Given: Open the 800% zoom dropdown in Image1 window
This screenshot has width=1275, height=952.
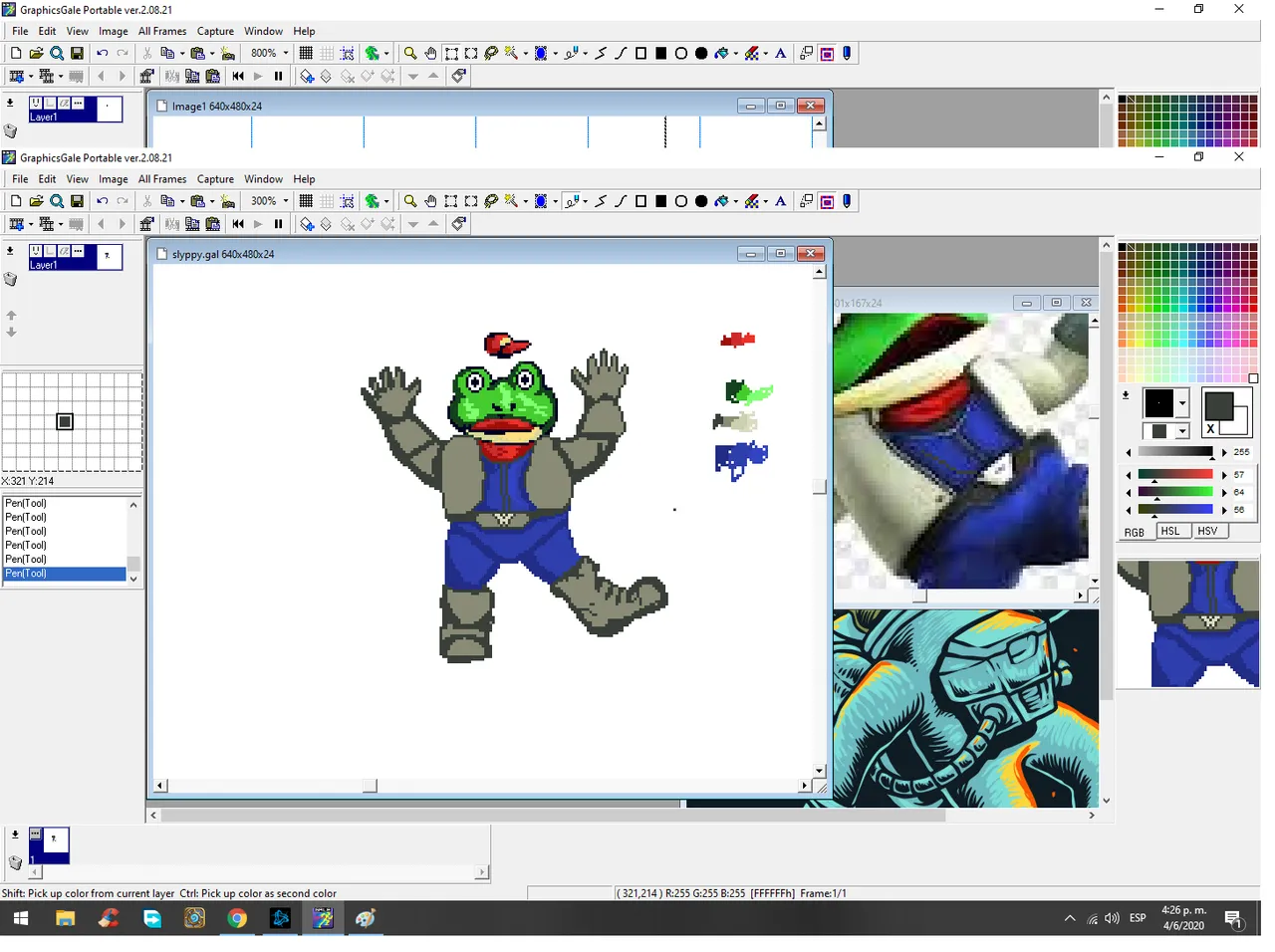Looking at the screenshot, I should pos(286,53).
